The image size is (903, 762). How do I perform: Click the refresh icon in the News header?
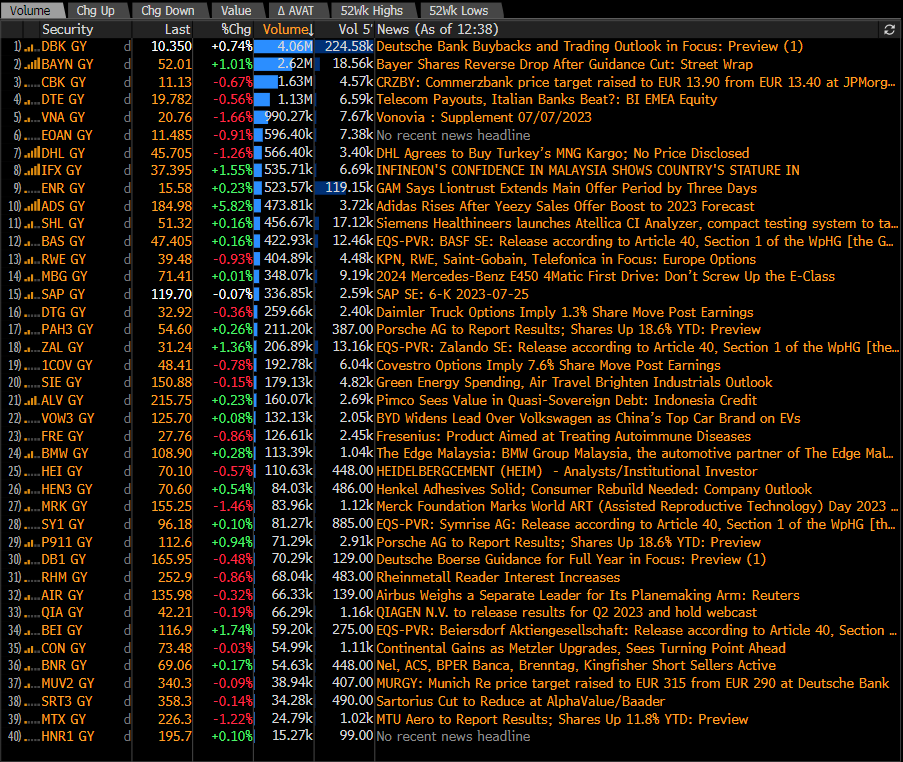click(889, 30)
